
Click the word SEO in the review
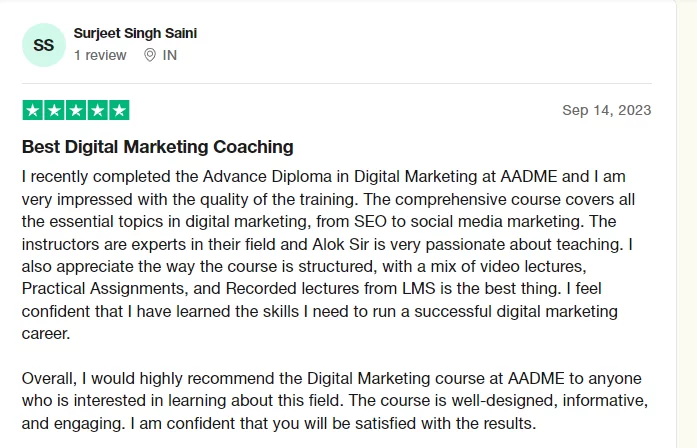pyautogui.click(x=370, y=221)
